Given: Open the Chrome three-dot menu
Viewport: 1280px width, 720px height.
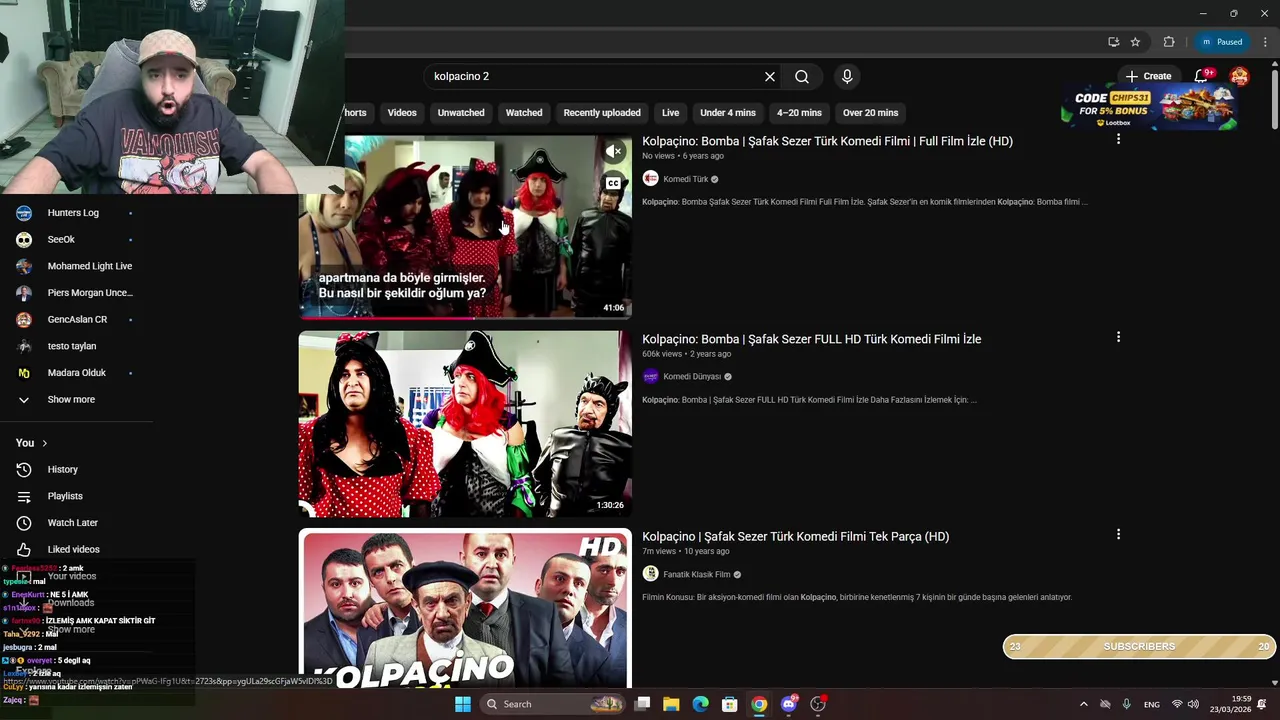Looking at the screenshot, I should pyautogui.click(x=1266, y=42).
